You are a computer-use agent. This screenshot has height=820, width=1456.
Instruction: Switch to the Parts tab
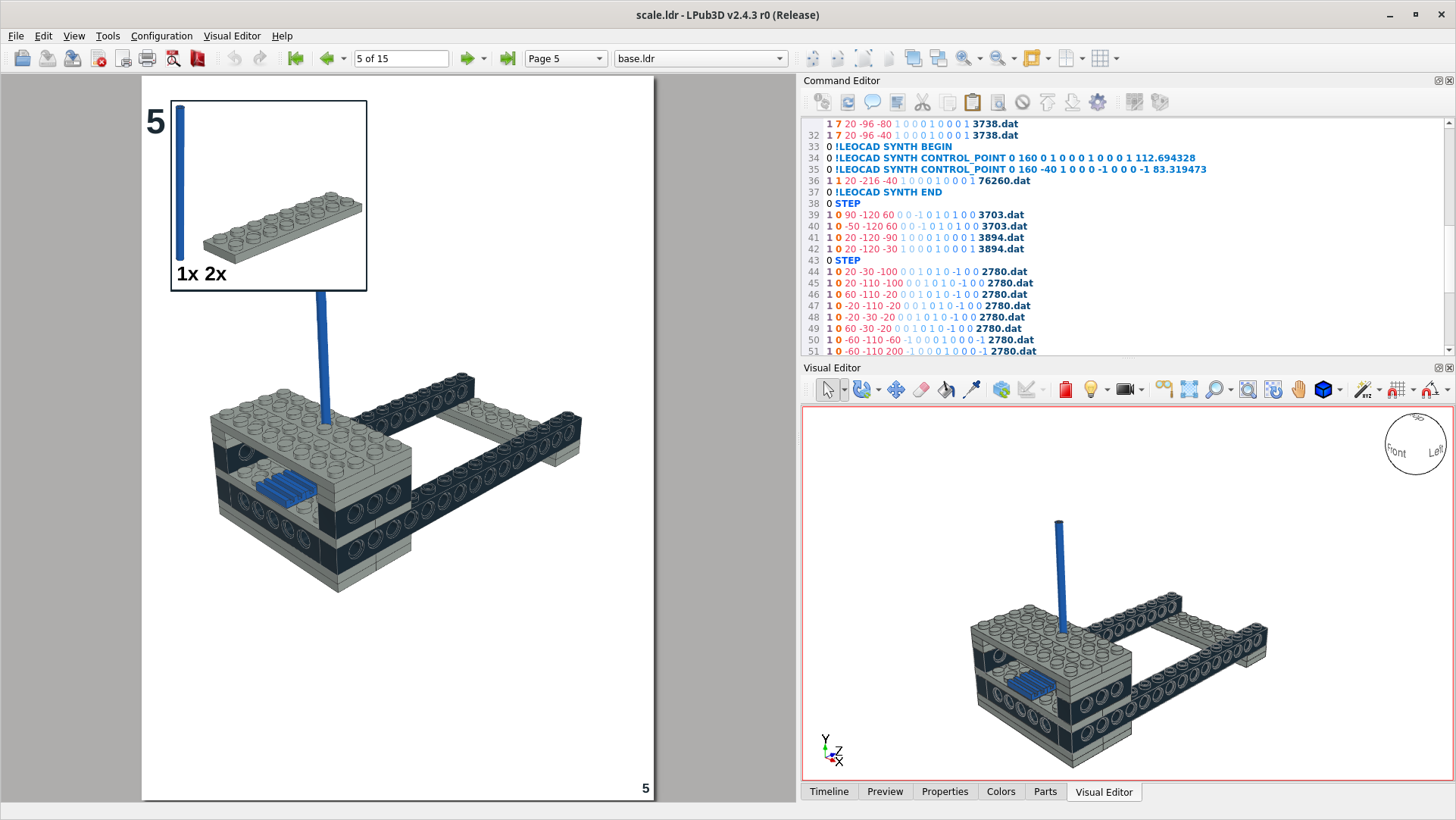pyautogui.click(x=1045, y=791)
